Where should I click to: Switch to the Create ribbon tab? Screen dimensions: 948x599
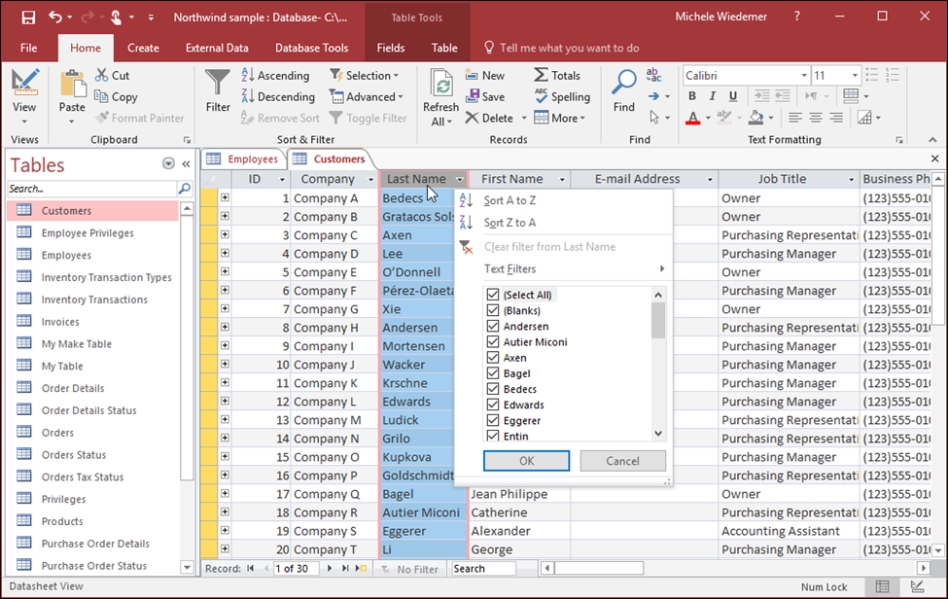click(x=143, y=48)
